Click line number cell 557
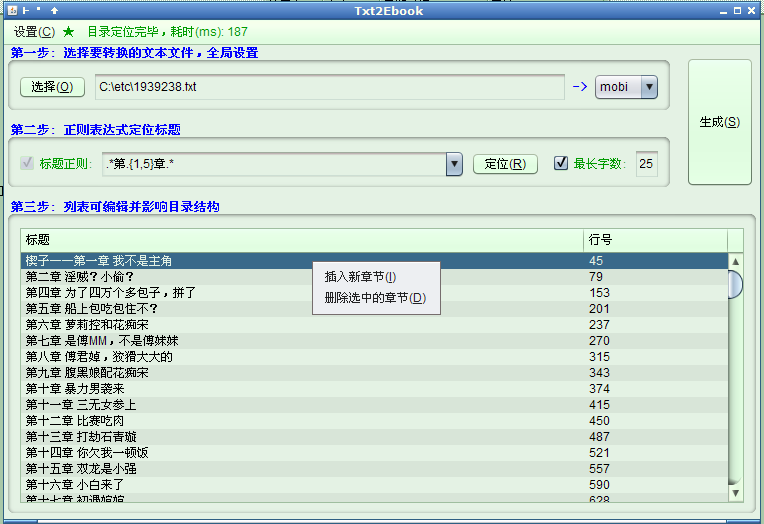This screenshot has width=764, height=524. (x=655, y=469)
